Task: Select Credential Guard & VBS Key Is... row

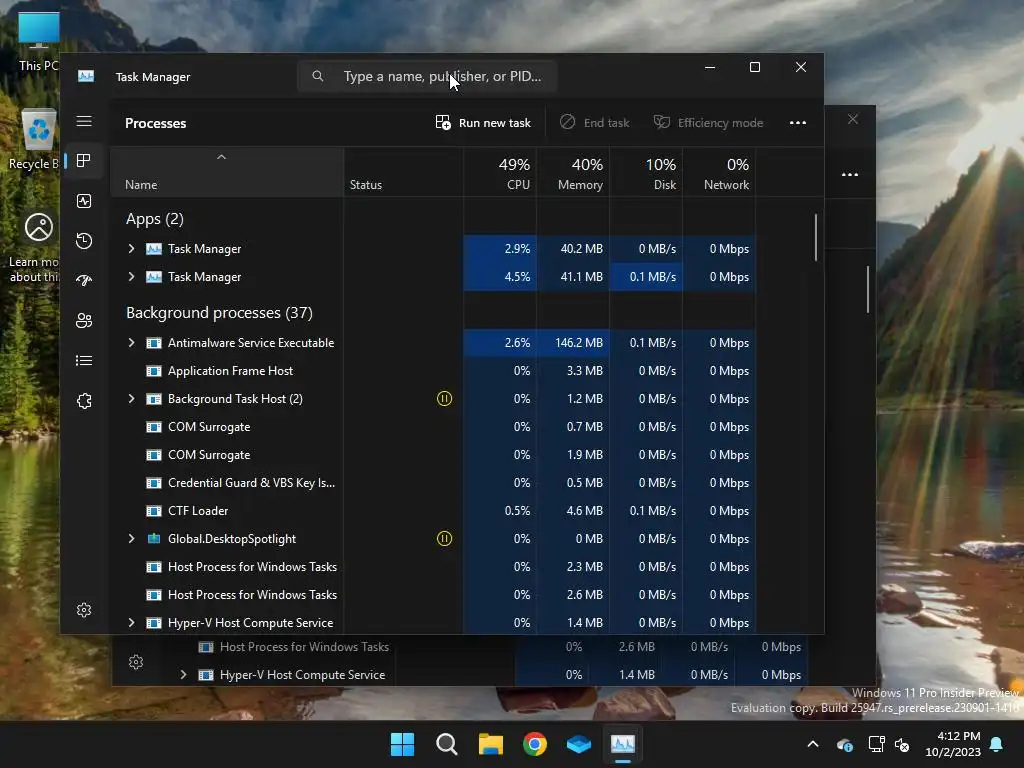Action: pos(434,483)
